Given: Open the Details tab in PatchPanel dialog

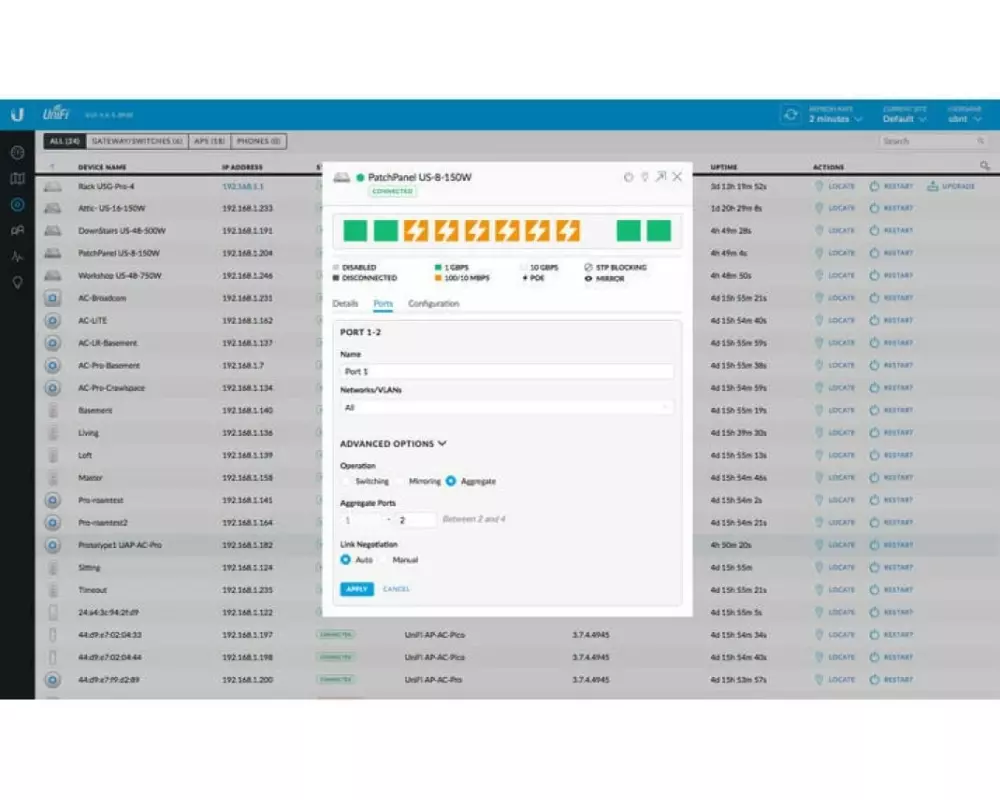Looking at the screenshot, I should pyautogui.click(x=345, y=304).
